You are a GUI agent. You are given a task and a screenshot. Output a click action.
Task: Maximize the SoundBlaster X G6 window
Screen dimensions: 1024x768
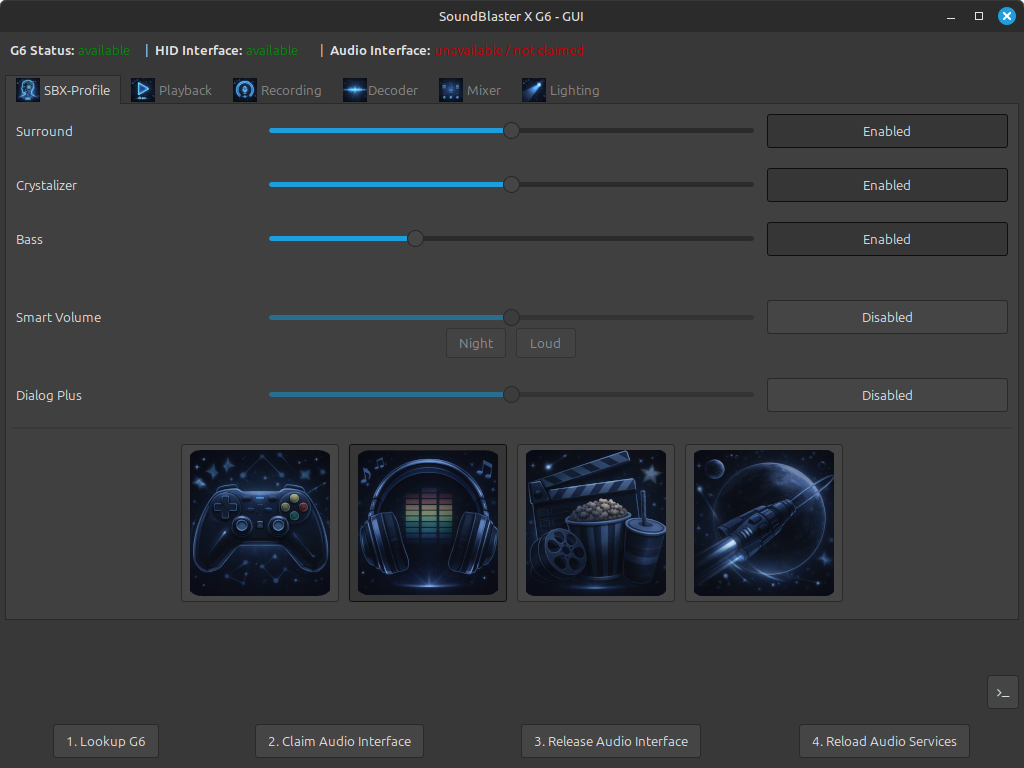978,16
